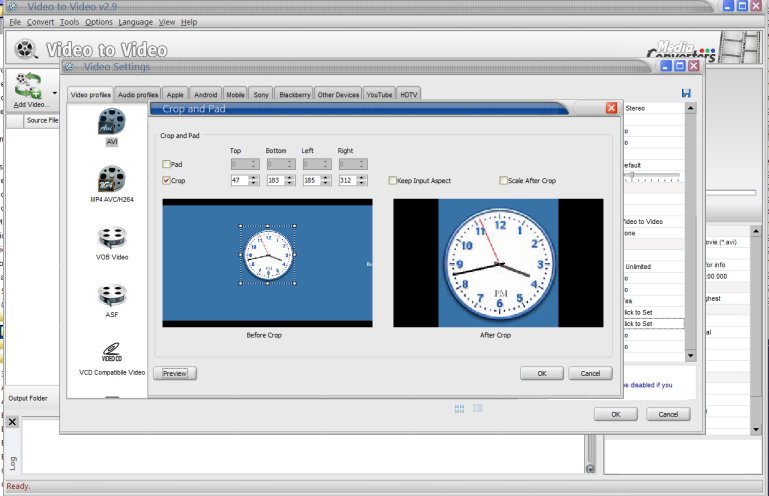Switch to the Audio profiles tab
The height and width of the screenshot is (496, 769).
click(138, 94)
